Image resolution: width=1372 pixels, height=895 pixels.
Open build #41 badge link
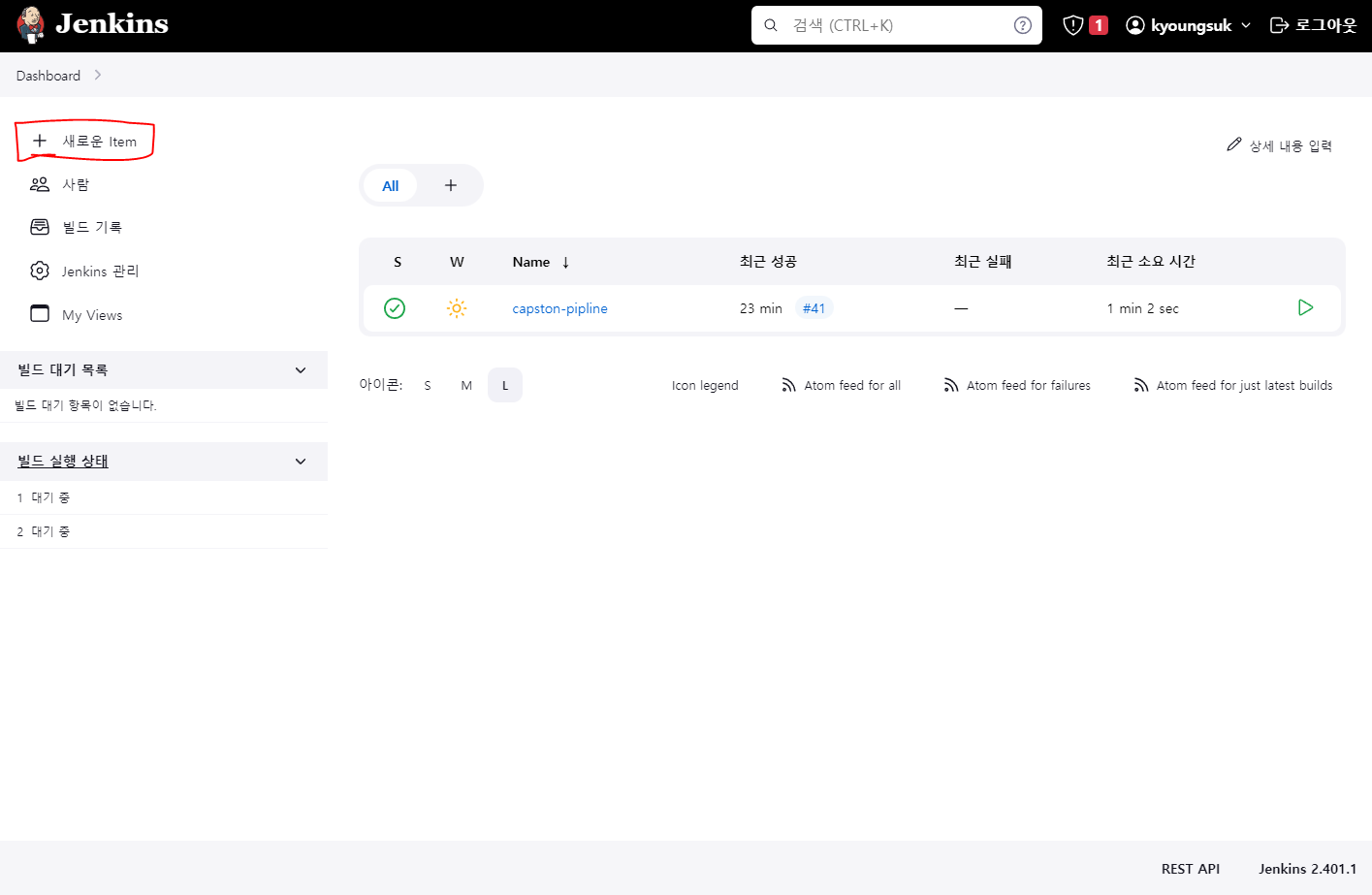[x=814, y=308]
